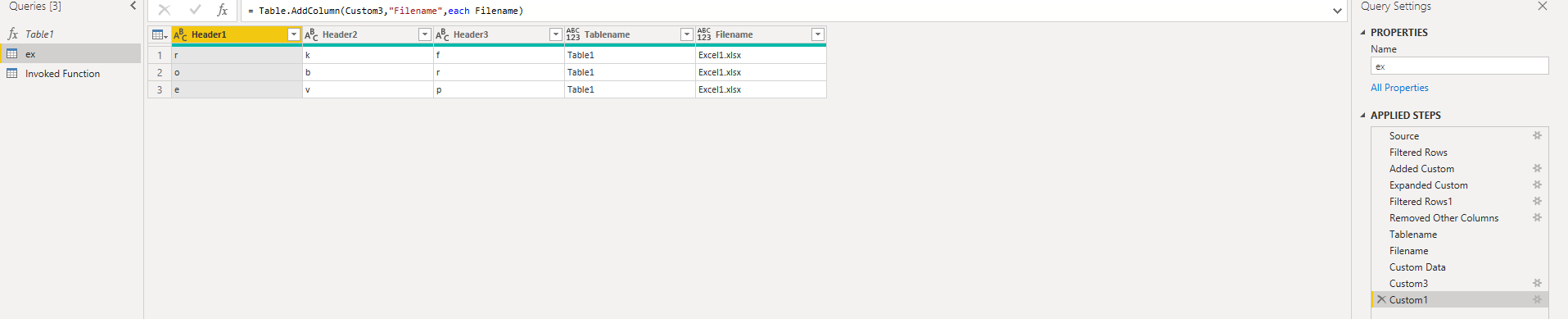Open Header2 column filter dropdown

point(425,34)
